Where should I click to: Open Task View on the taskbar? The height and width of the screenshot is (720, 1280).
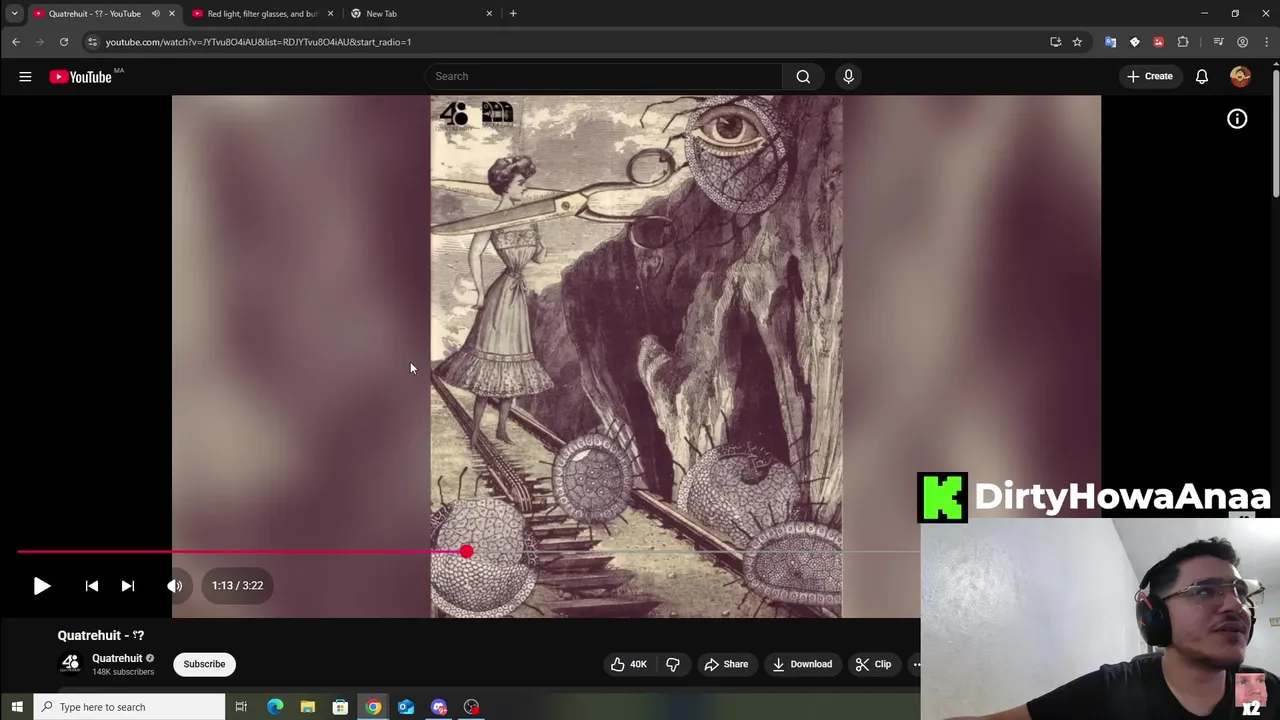click(x=241, y=707)
